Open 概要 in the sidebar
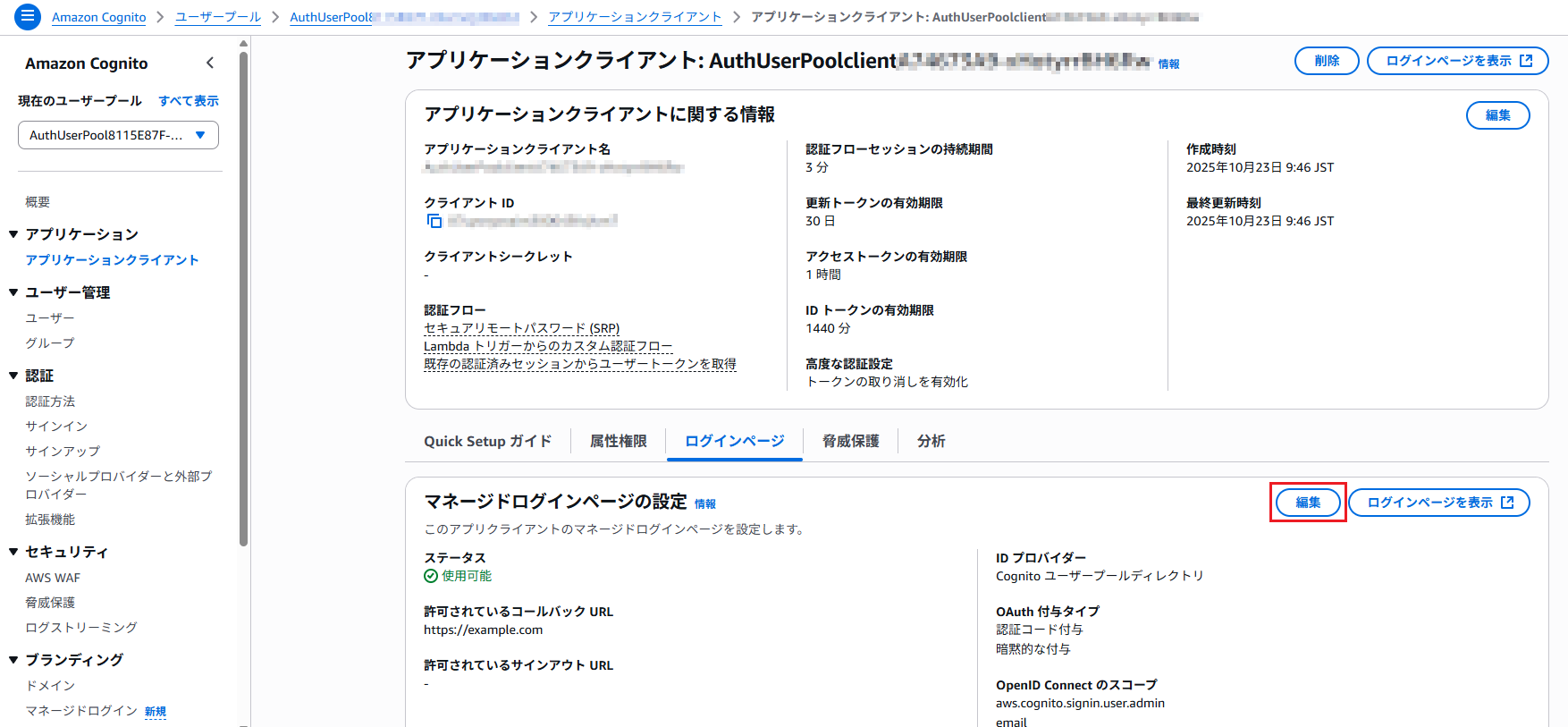The height and width of the screenshot is (727, 1568). pyautogui.click(x=38, y=202)
